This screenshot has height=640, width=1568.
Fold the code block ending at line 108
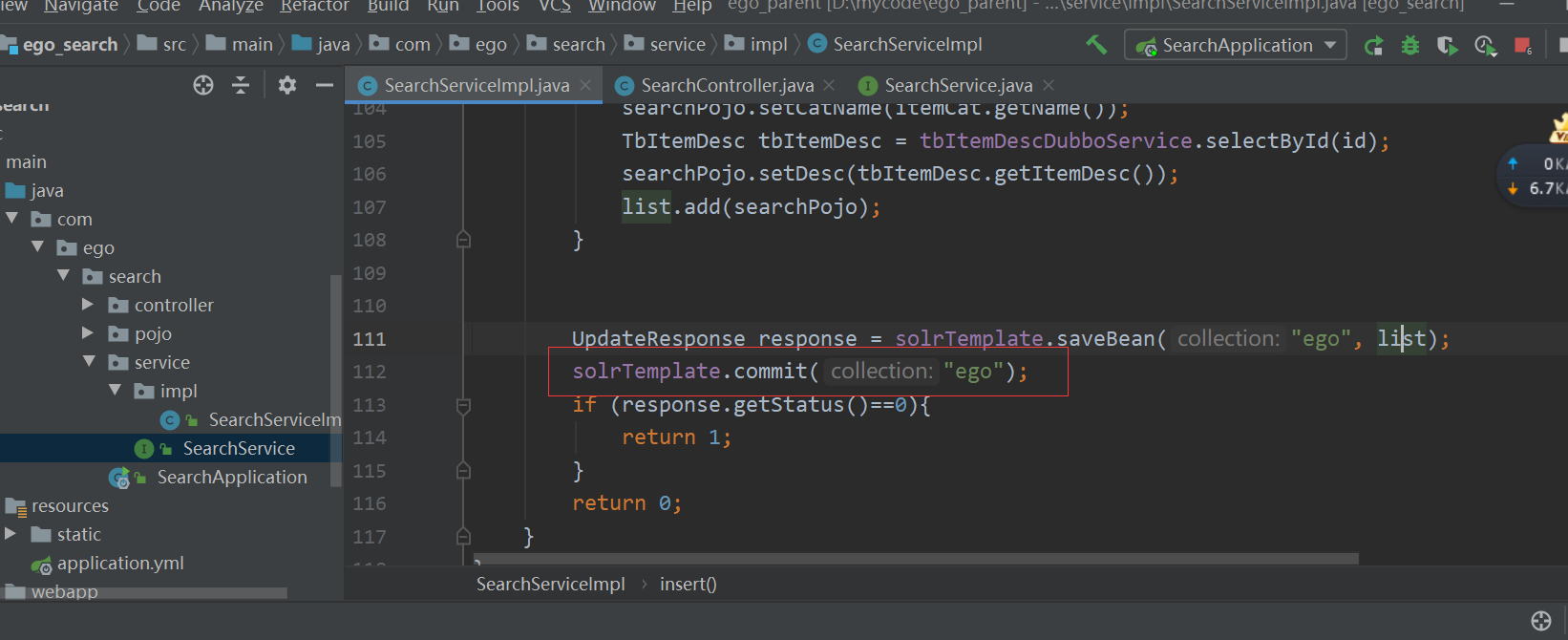pyautogui.click(x=463, y=240)
